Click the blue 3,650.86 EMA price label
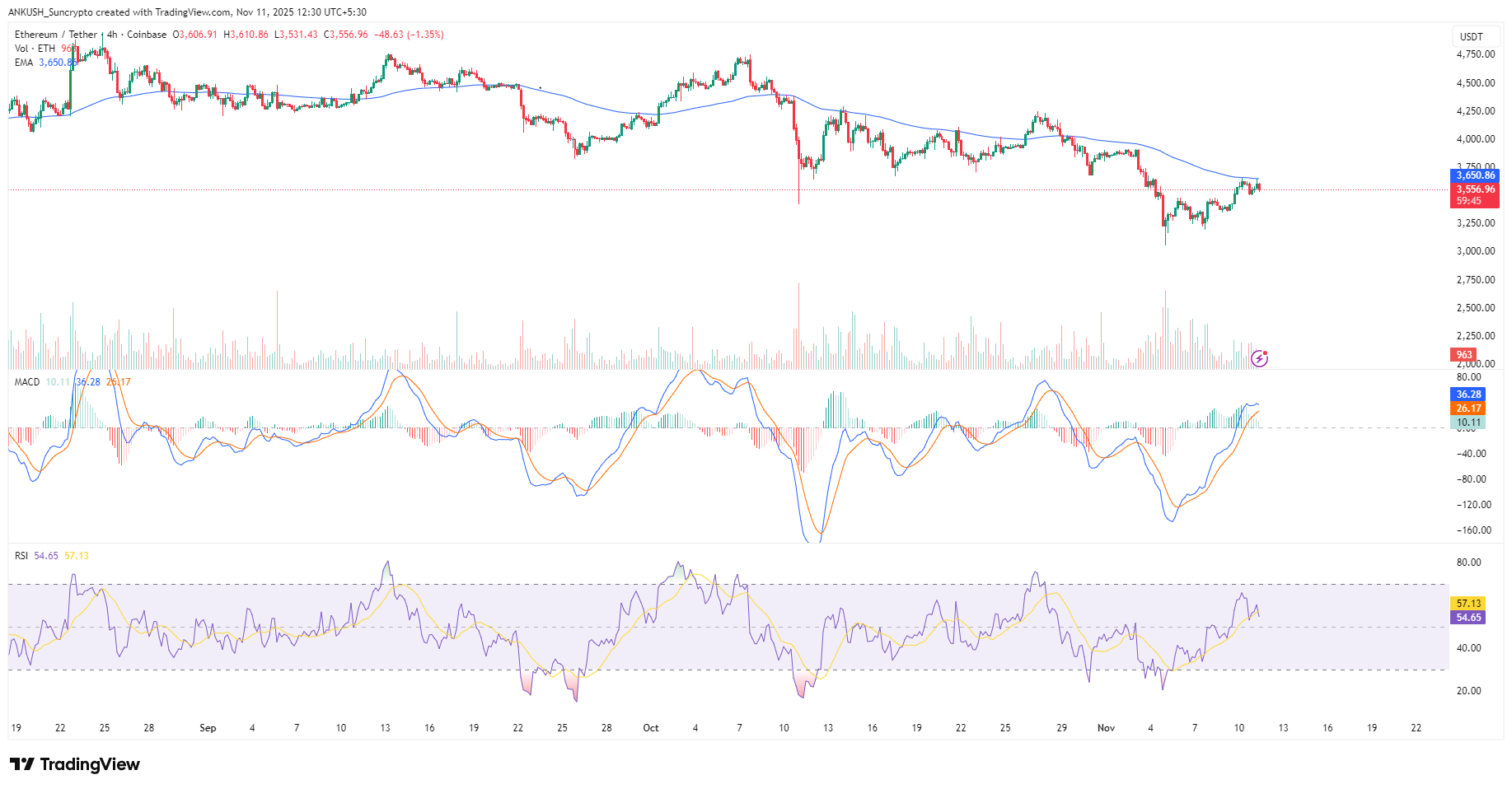 [1474, 175]
